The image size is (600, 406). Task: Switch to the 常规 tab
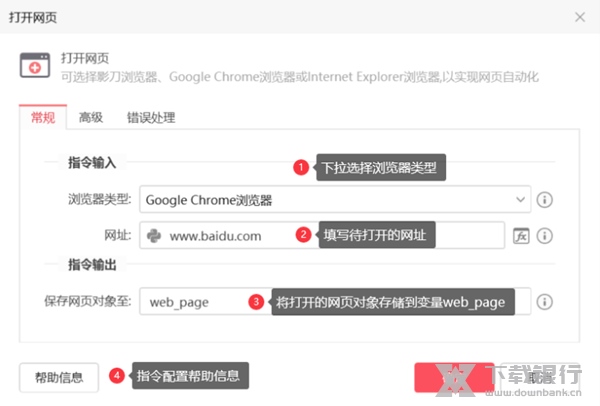coord(43,118)
